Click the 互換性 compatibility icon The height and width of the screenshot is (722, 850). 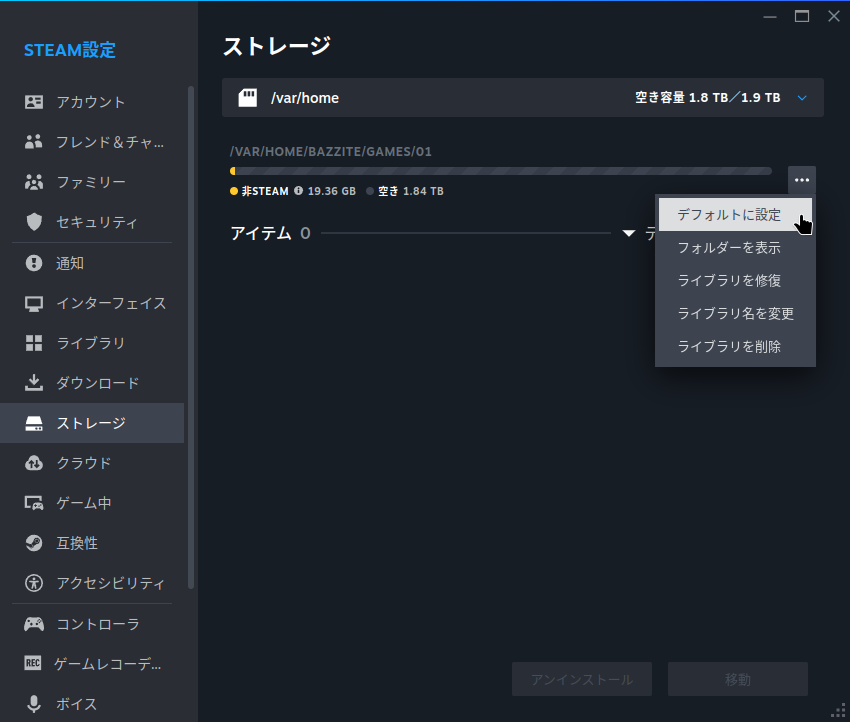33,543
